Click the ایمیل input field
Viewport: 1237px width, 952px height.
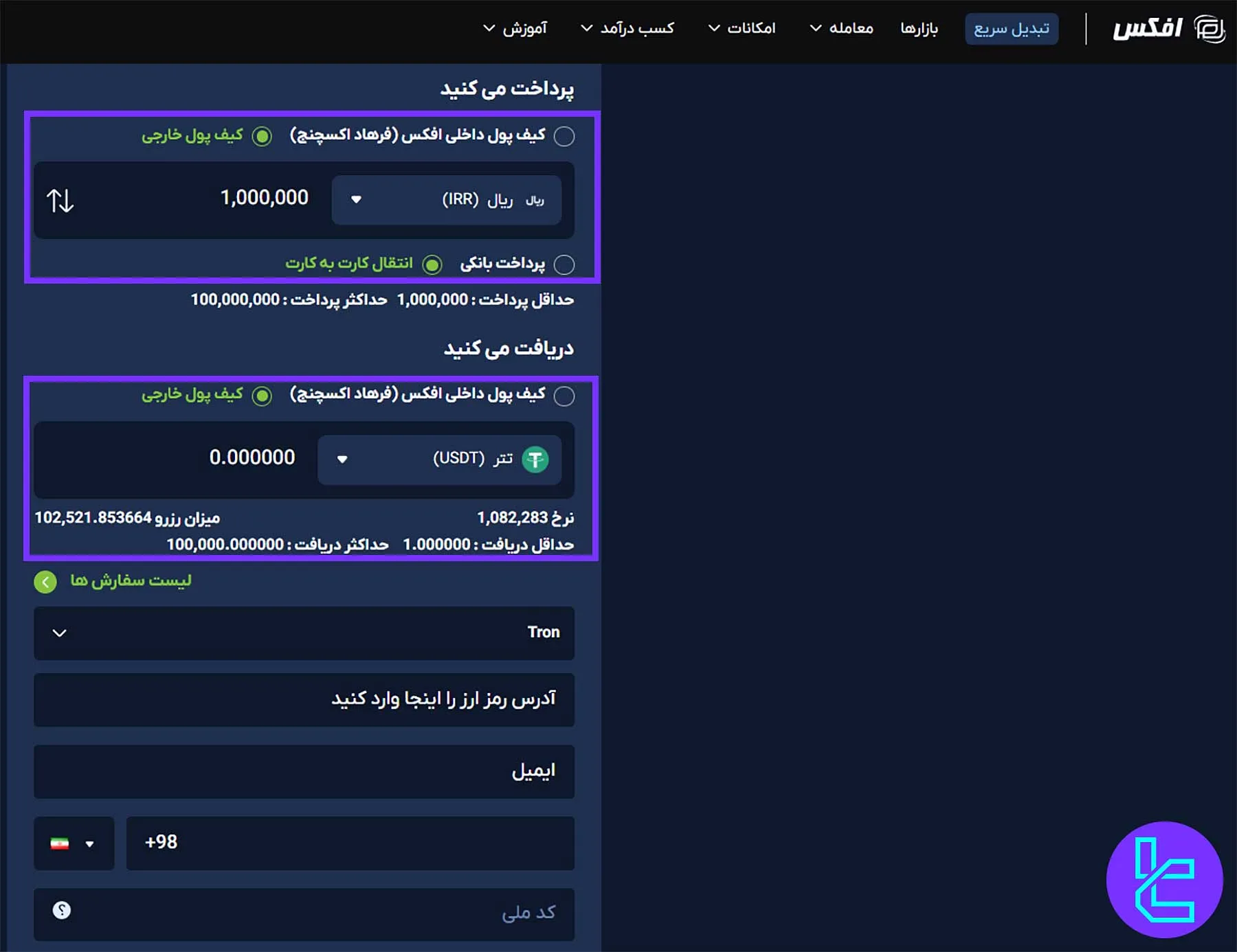tap(304, 771)
